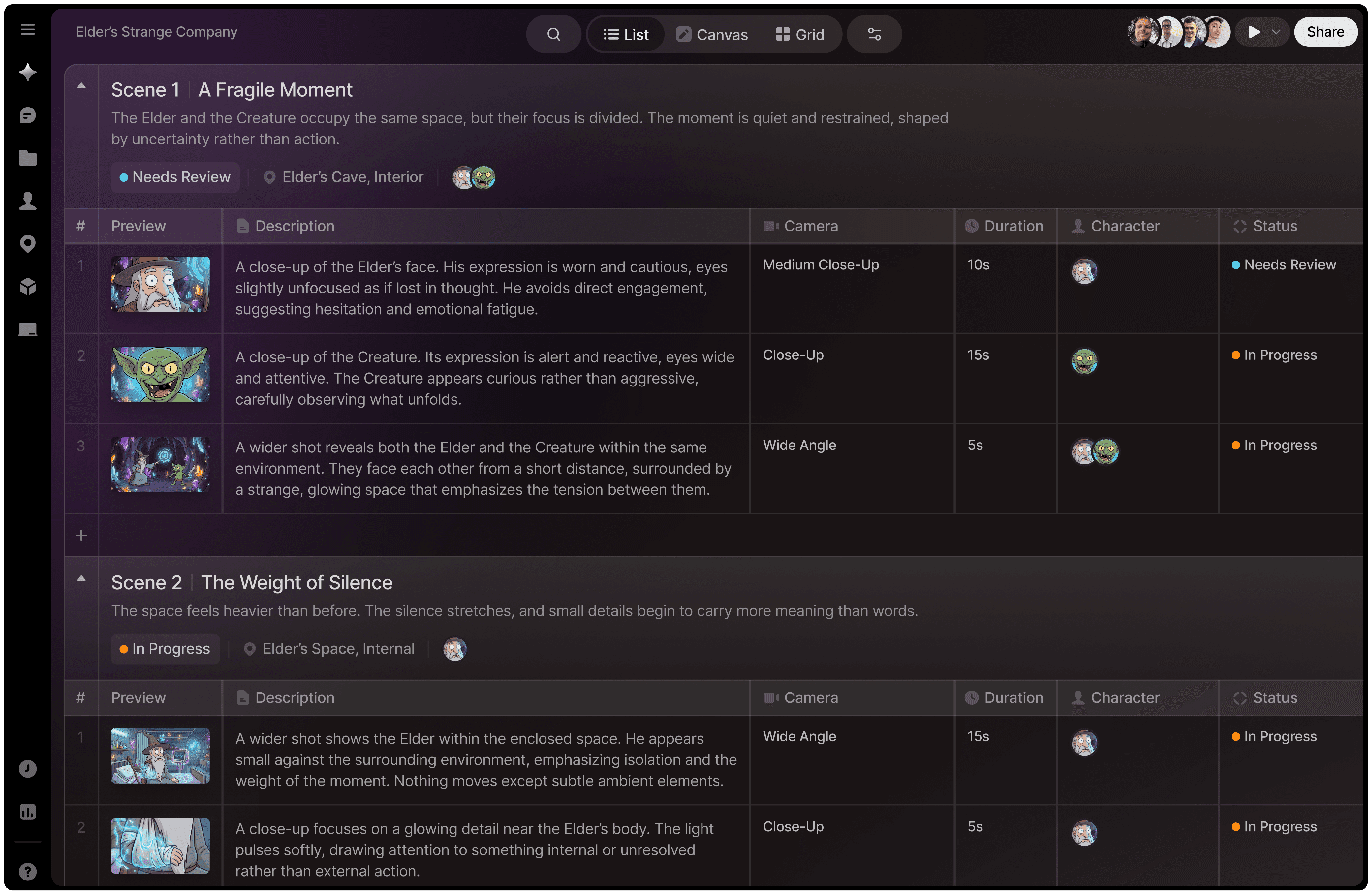This screenshot has height=895, width=1372.
Task: Collapse Scene 2 The Weight of Silence
Action: 81,579
